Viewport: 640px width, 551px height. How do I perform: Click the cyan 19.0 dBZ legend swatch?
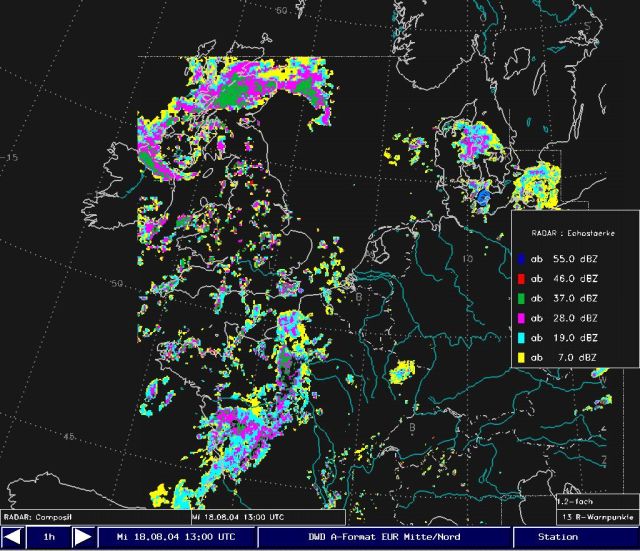pyautogui.click(x=521, y=338)
